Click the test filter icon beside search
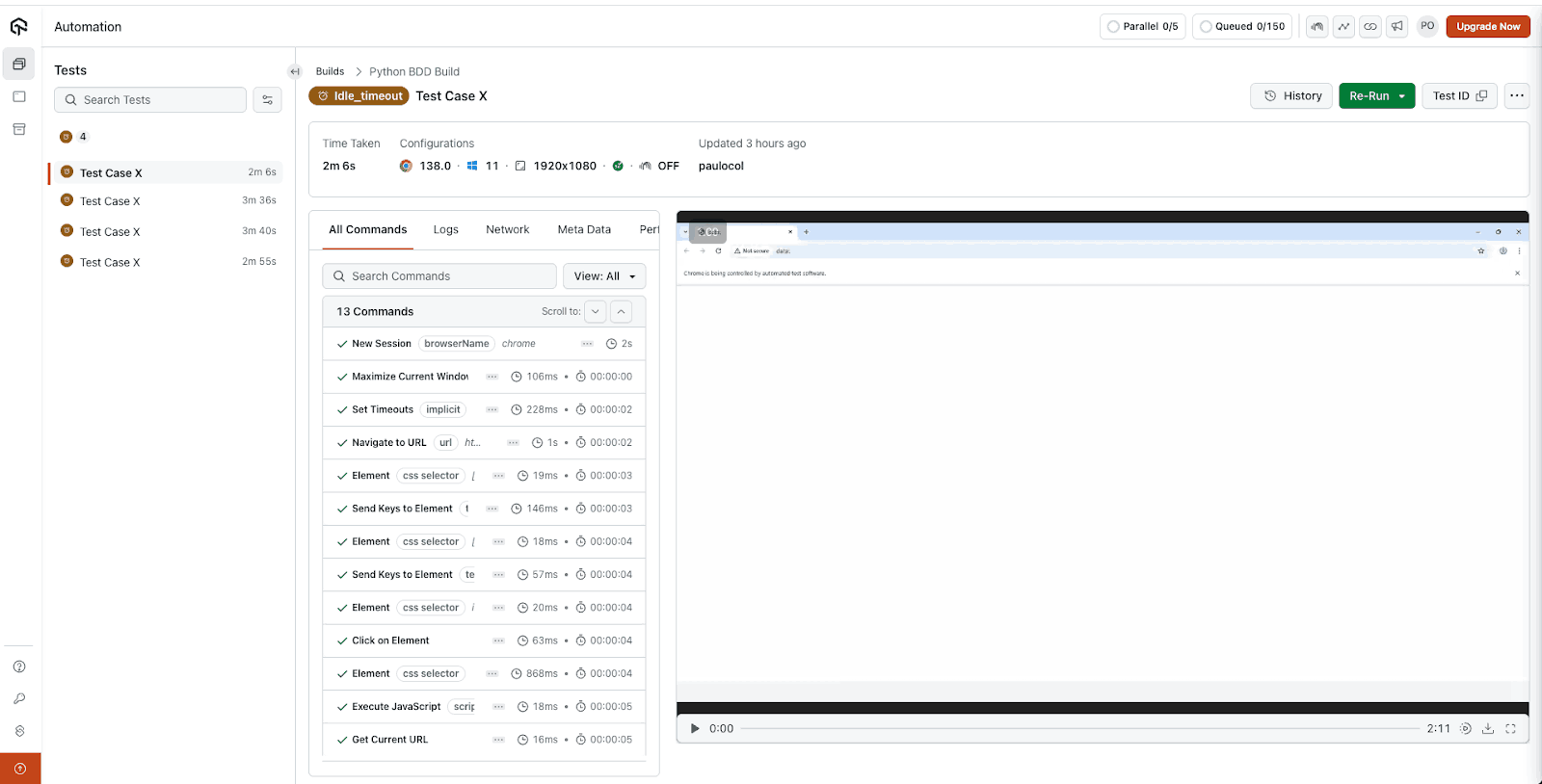 tap(267, 100)
